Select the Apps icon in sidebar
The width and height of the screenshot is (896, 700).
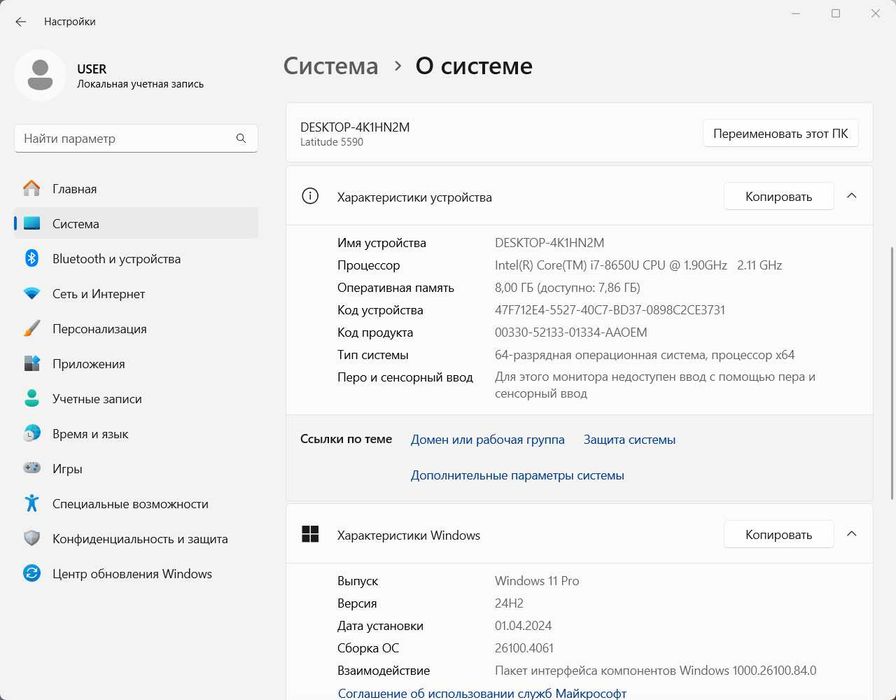[32, 364]
